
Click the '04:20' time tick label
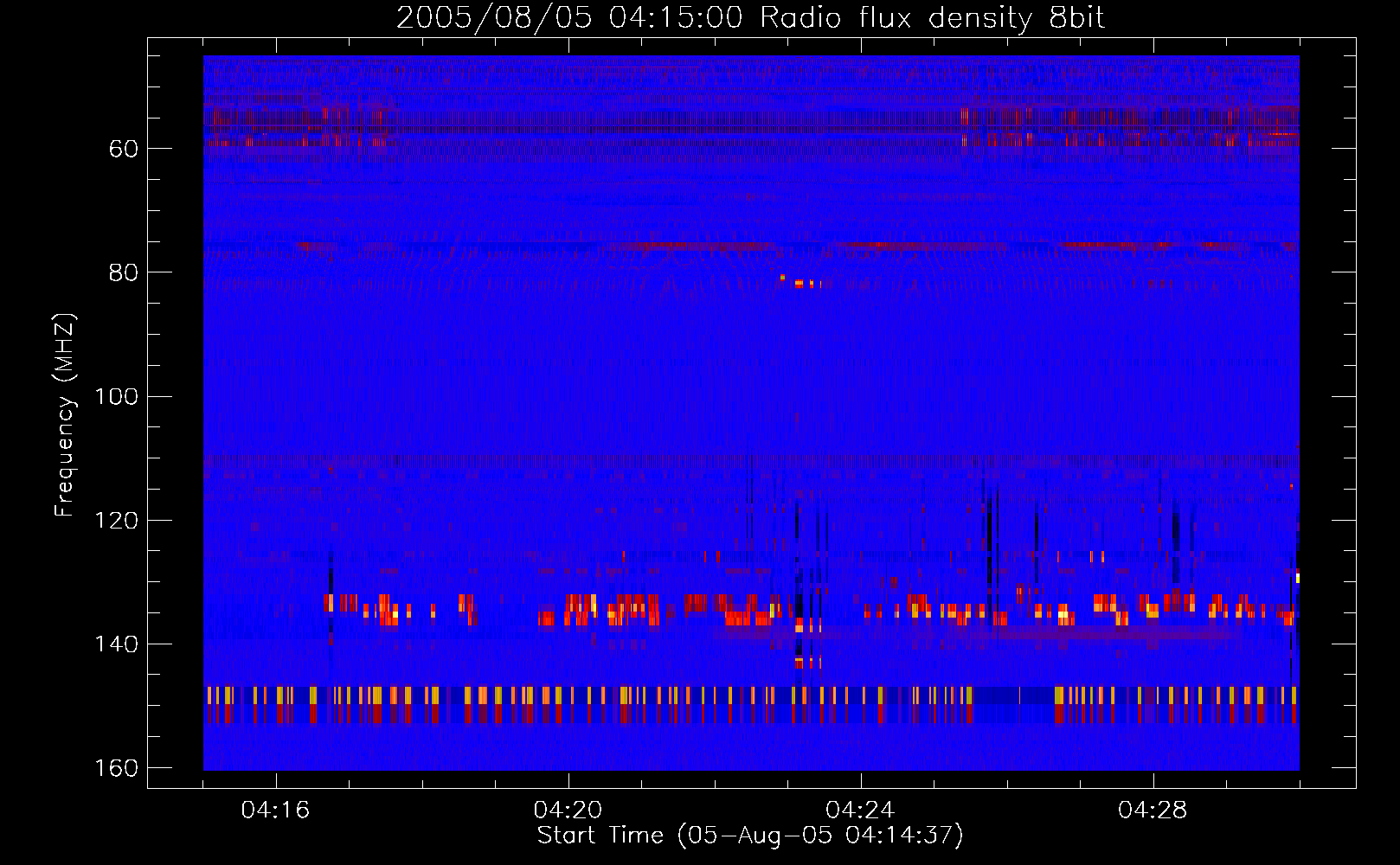pyautogui.click(x=568, y=811)
